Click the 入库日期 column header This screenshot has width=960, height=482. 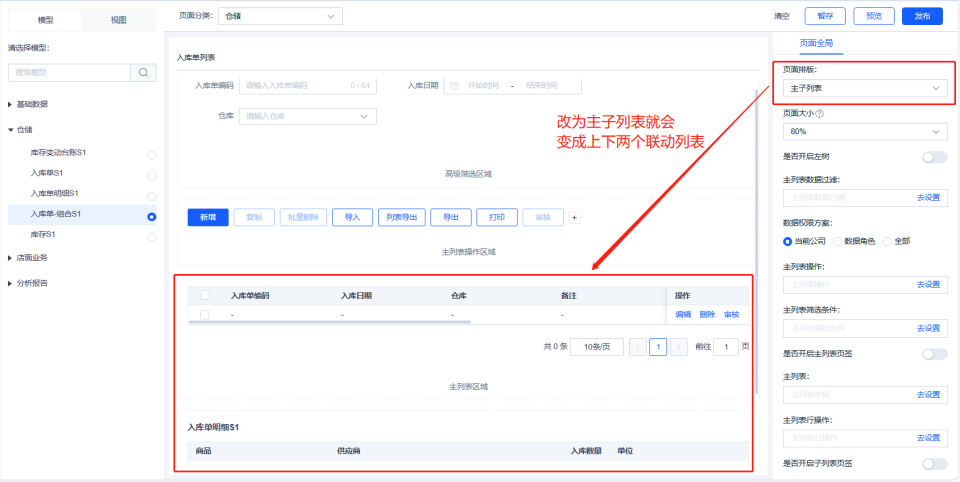tap(356, 296)
